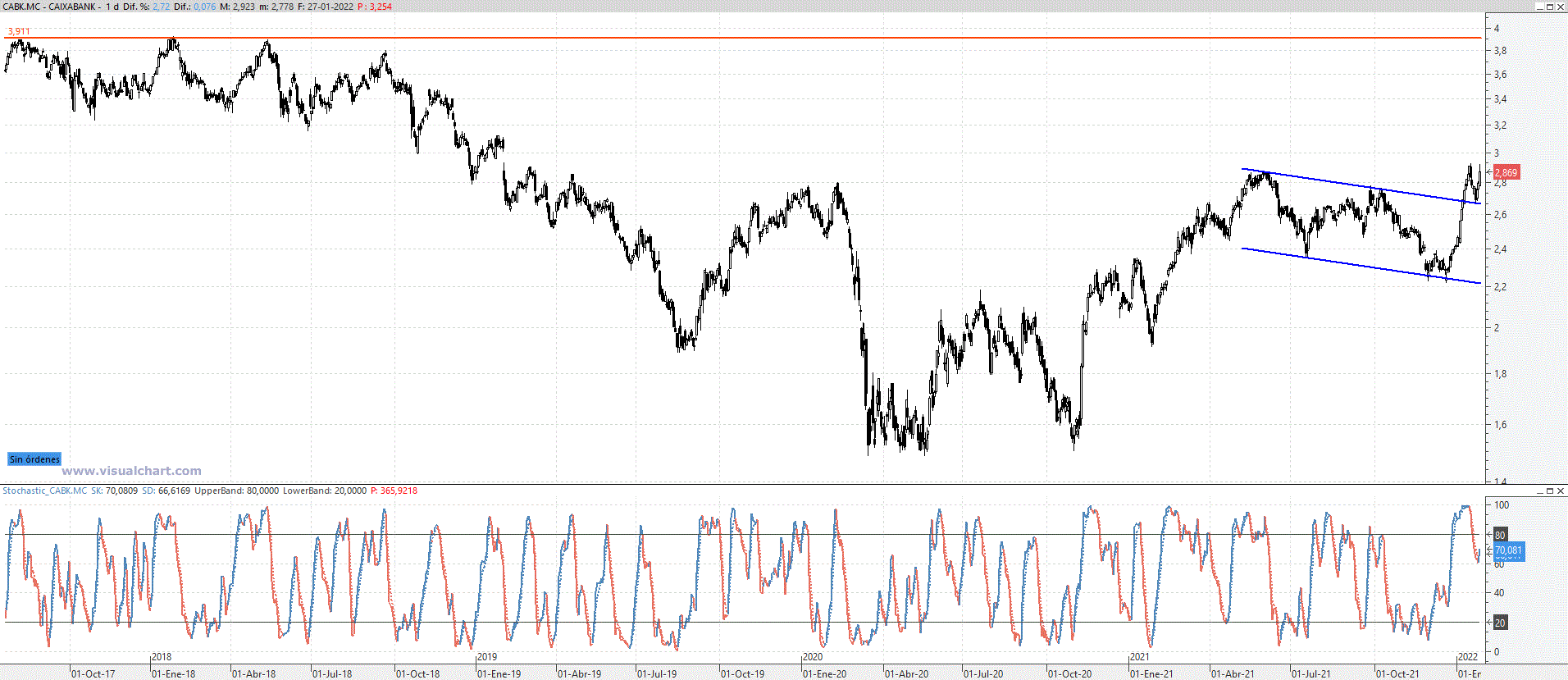Viewport: 1568px width, 680px height.
Task: Click the 2020 year marker on time axis
Action: [813, 657]
